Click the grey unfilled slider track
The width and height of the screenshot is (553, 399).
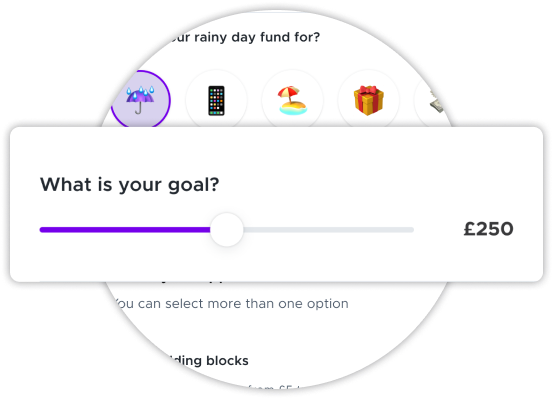click(x=328, y=230)
